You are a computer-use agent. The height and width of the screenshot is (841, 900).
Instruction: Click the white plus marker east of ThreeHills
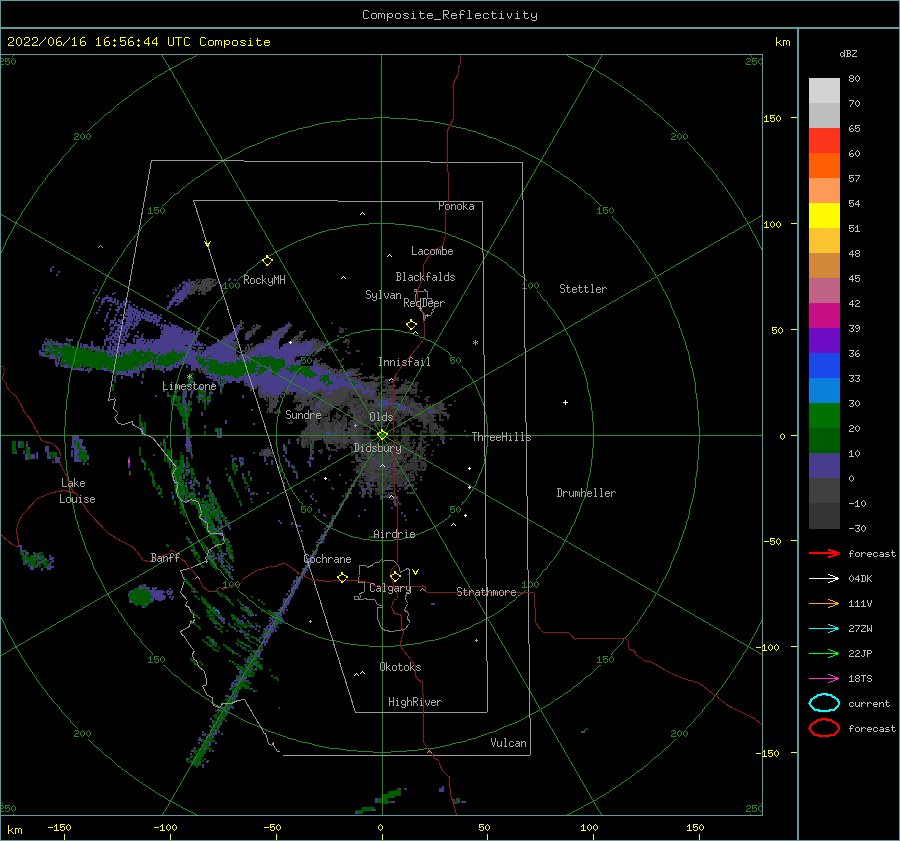click(565, 402)
